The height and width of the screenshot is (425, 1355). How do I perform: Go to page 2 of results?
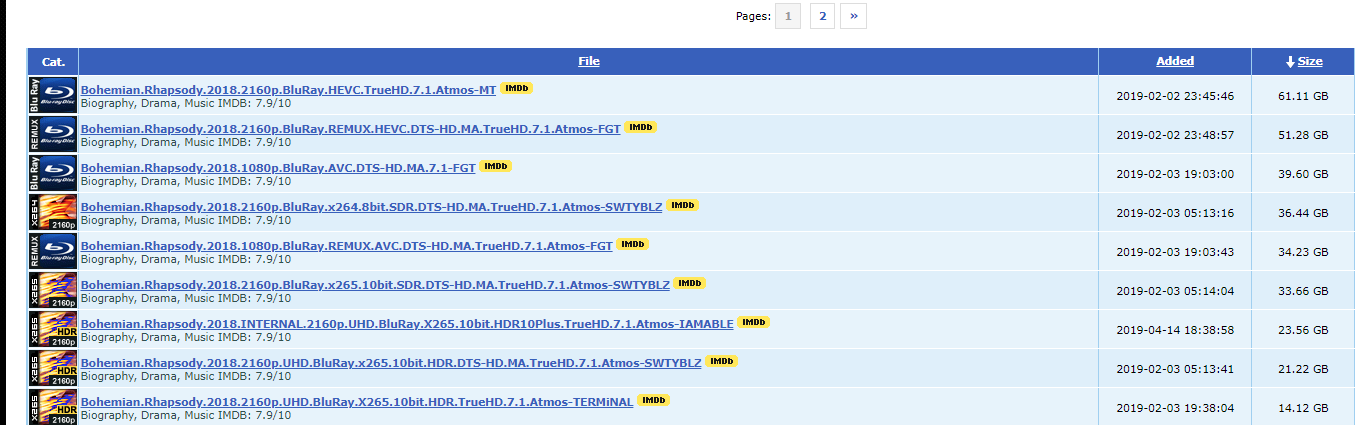tap(822, 16)
